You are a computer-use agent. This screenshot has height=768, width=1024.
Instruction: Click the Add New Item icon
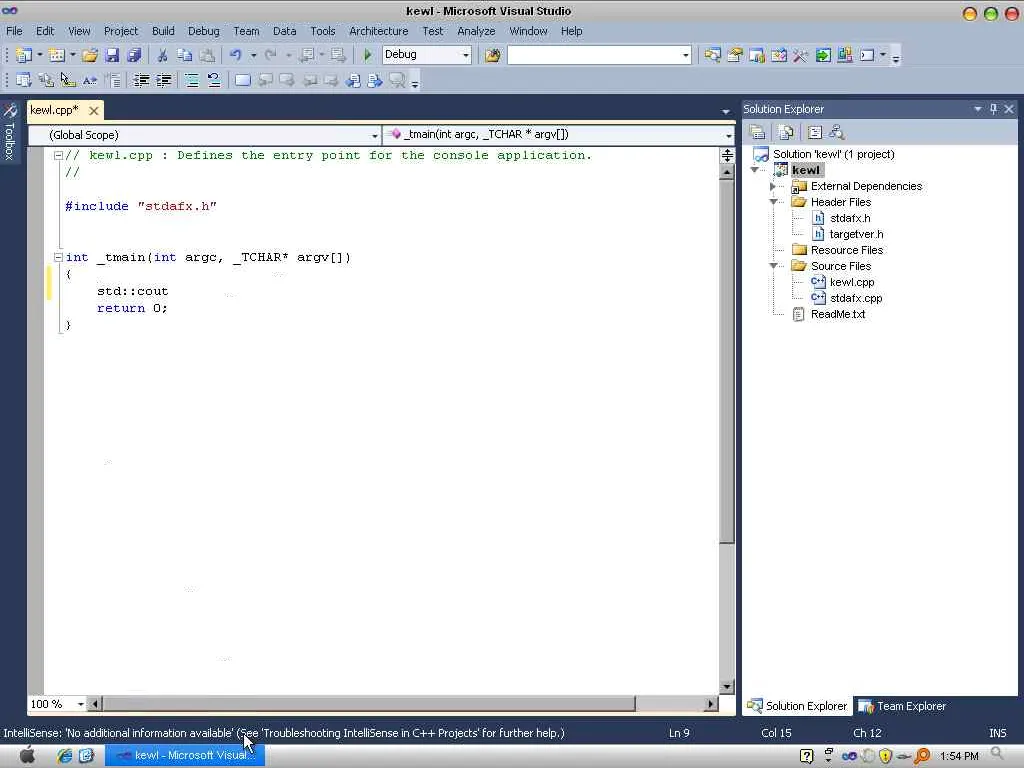[56, 55]
